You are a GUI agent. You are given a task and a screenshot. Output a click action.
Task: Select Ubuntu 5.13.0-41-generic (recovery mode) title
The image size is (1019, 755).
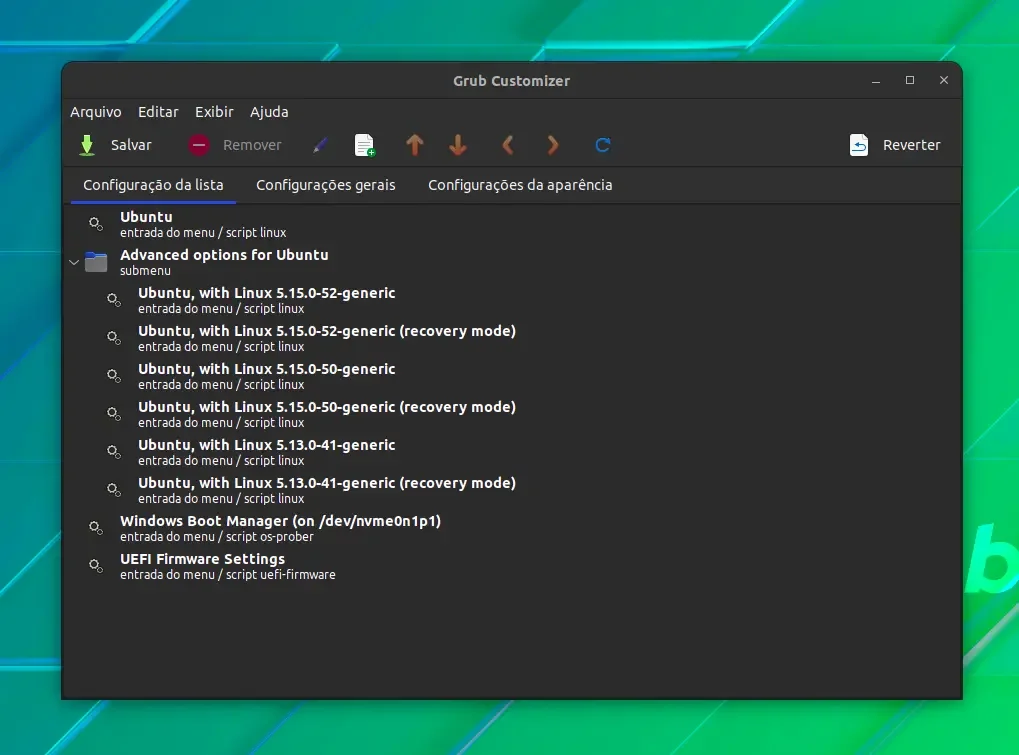327,483
